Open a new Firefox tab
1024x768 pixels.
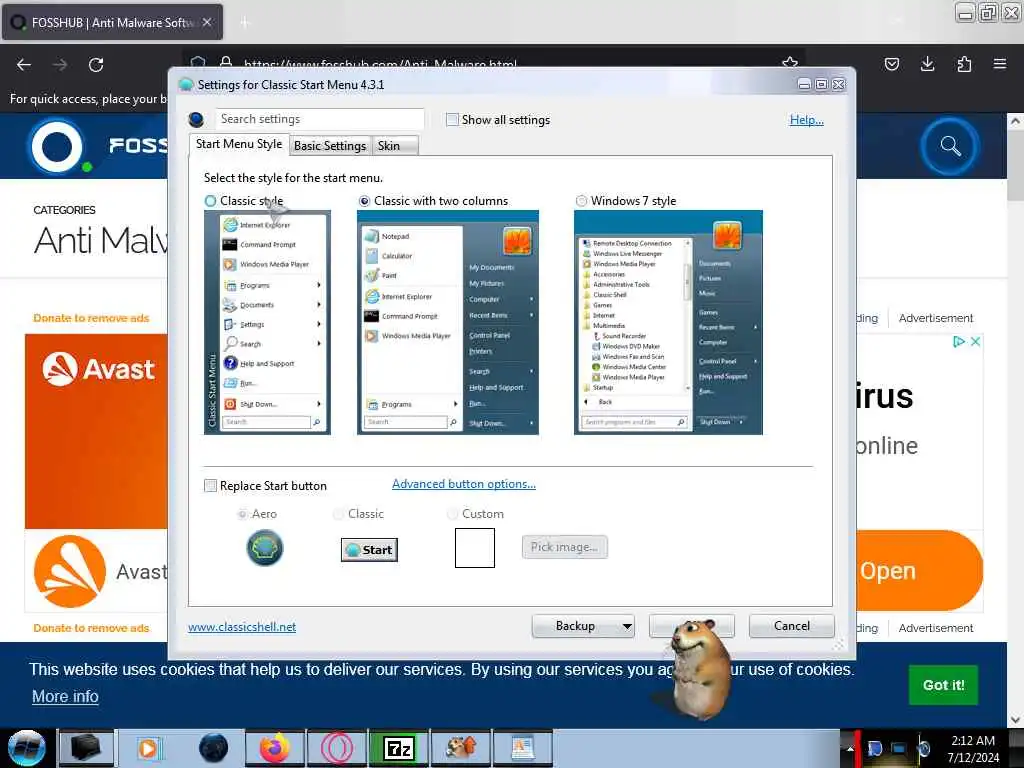coord(245,23)
